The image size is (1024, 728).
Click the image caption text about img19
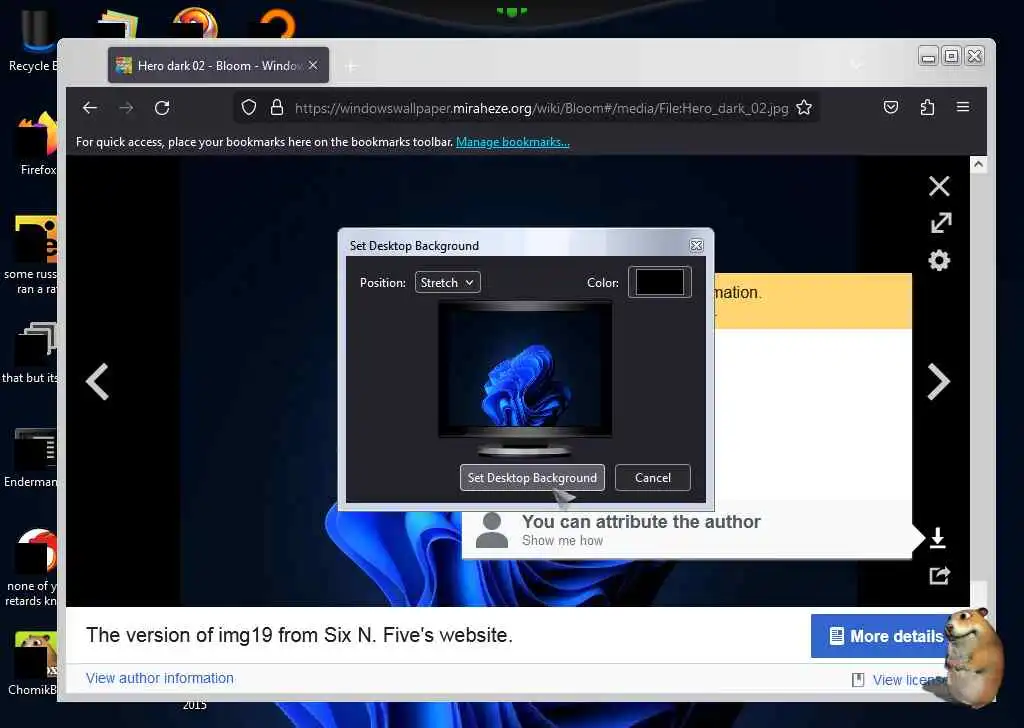(299, 635)
